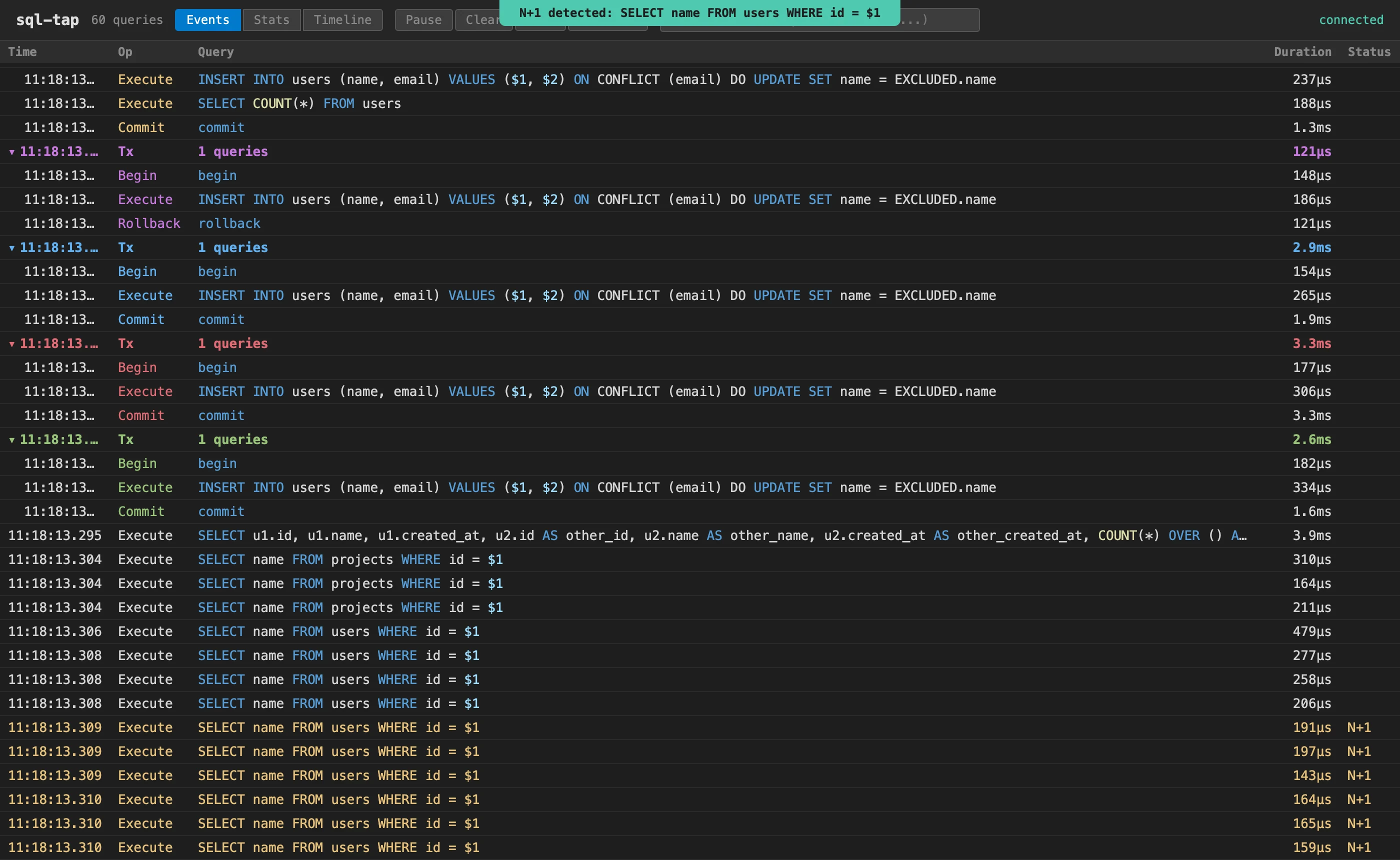Switch to the Events tab

pyautogui.click(x=207, y=20)
